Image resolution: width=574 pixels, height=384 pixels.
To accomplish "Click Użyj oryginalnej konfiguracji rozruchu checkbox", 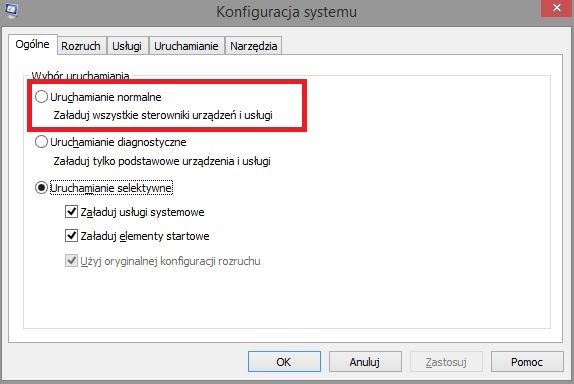I will point(71,261).
